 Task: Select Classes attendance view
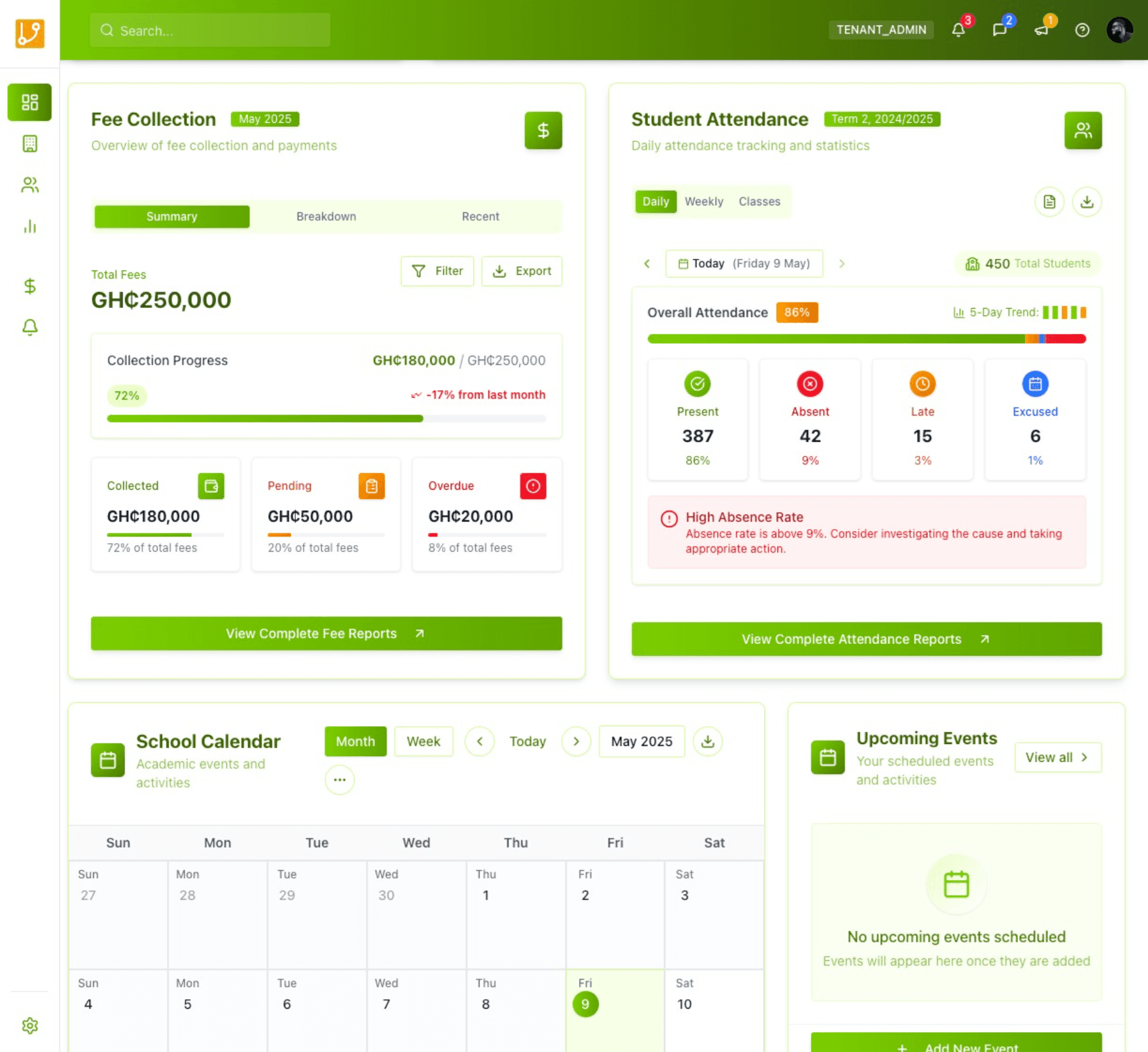point(760,201)
